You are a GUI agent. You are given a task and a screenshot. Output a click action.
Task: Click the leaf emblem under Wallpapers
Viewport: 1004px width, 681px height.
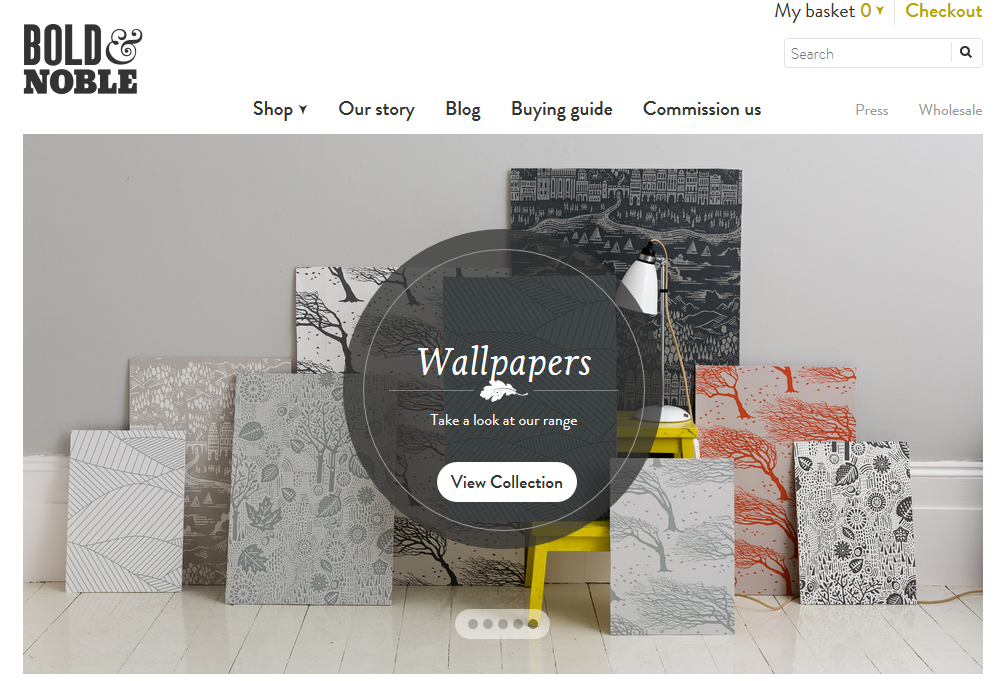coord(503,390)
